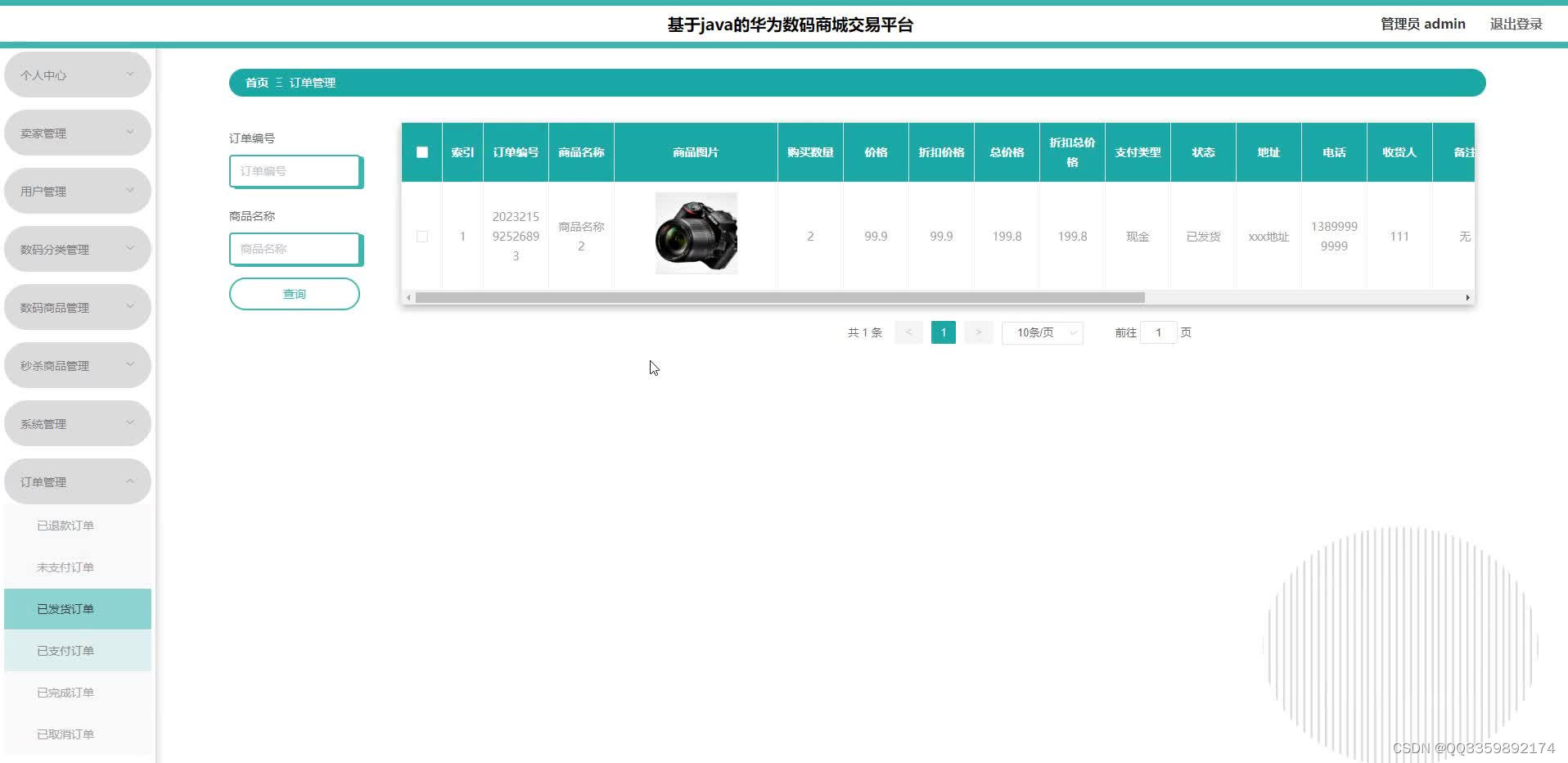1568x763 pixels.
Task: Click the next page arrow in pagination
Action: (978, 332)
